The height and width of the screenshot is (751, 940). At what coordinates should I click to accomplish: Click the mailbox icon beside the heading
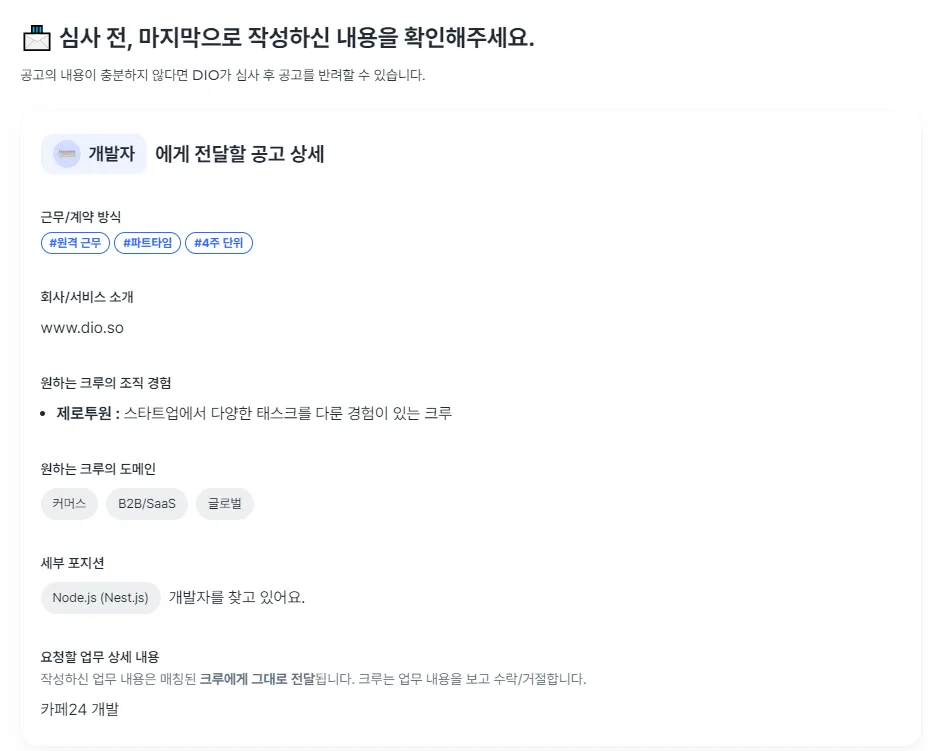click(x=37, y=38)
